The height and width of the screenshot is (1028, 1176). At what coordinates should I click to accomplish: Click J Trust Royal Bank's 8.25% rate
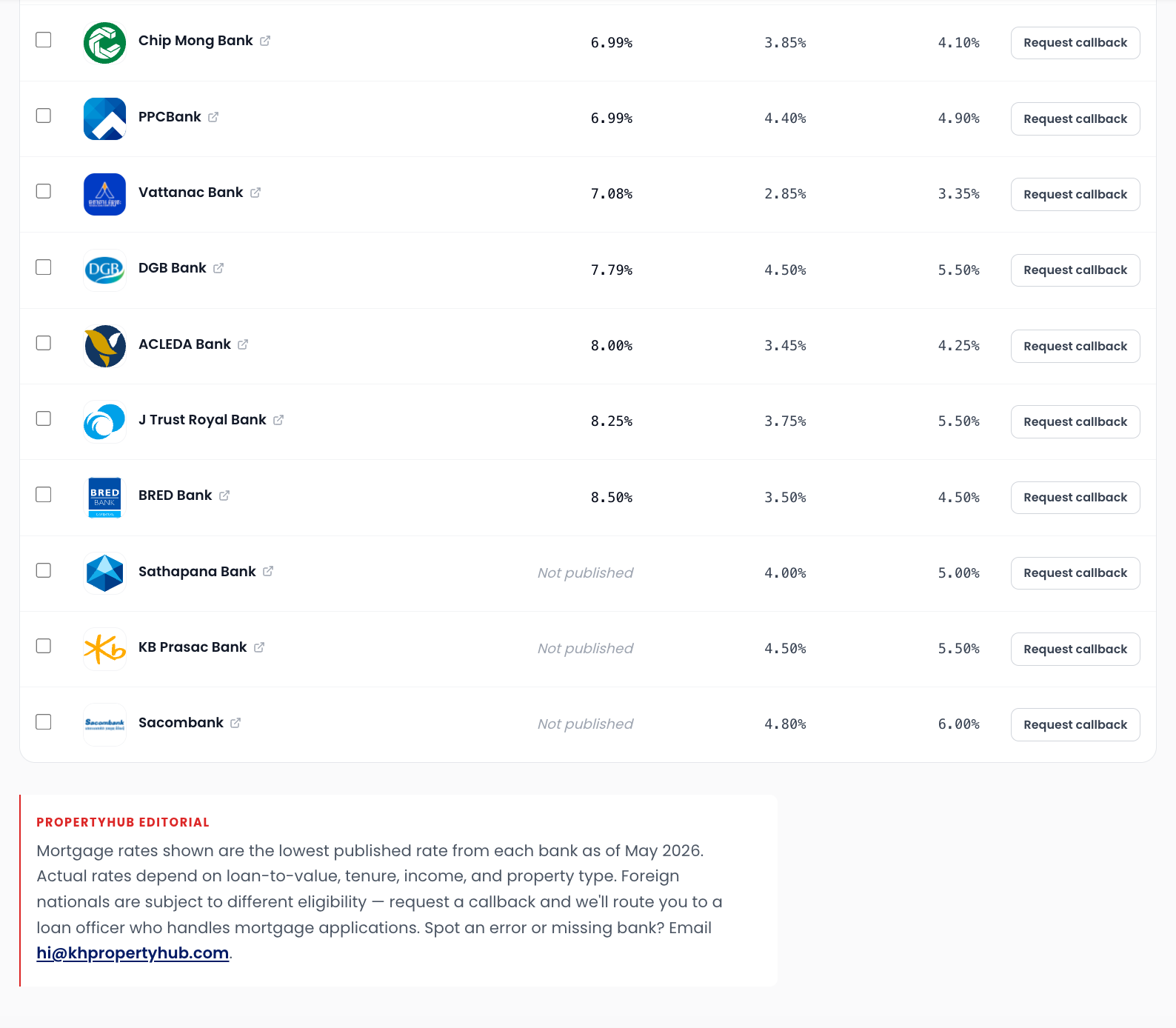click(612, 421)
